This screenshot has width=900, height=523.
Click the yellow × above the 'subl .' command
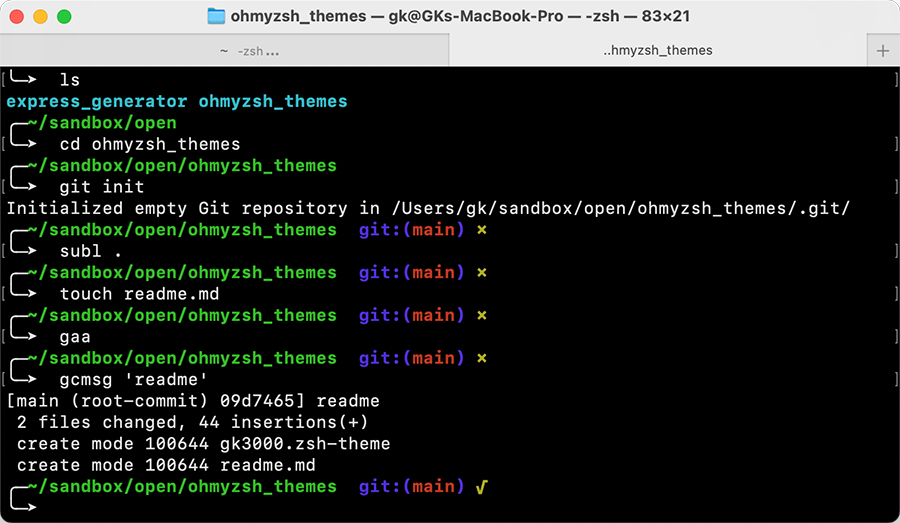481,230
